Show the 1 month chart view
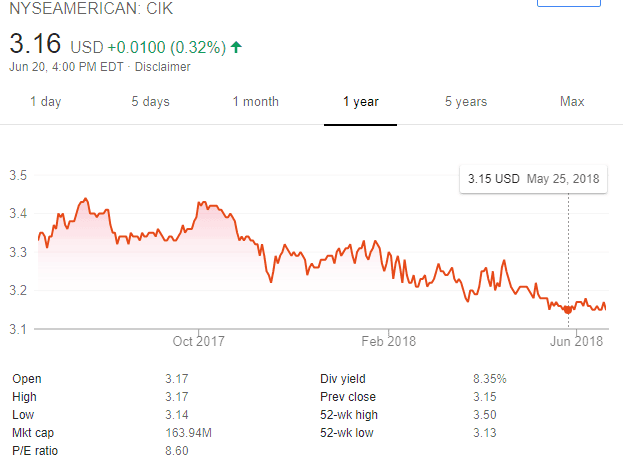Viewport: 623px width, 464px height. pos(255,102)
